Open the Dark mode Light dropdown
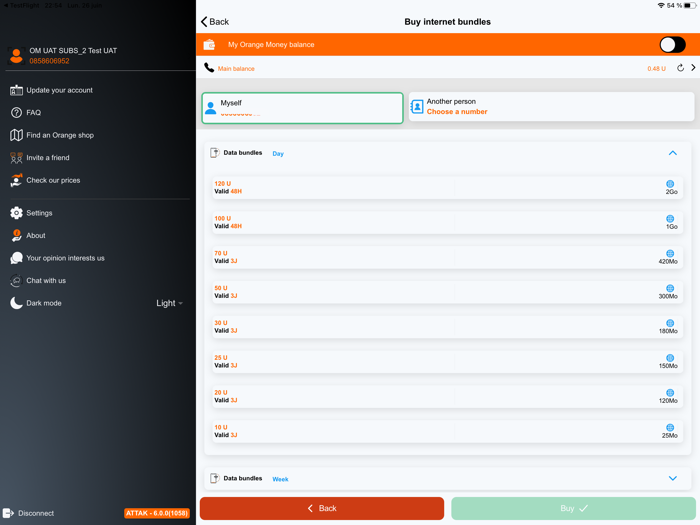The height and width of the screenshot is (525, 700). [x=170, y=303]
